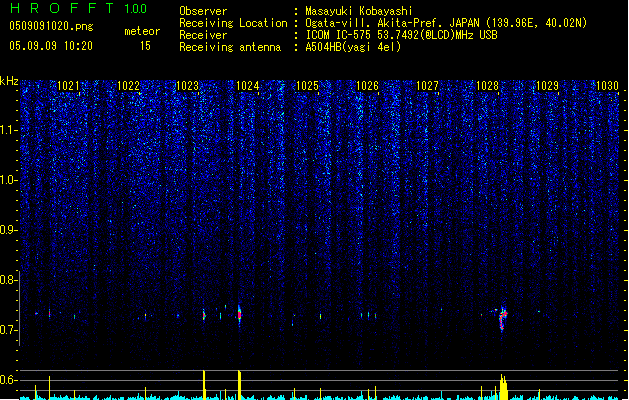The image size is (629, 400).
Task: Click the meteor echo just after 1023
Action: (204, 315)
